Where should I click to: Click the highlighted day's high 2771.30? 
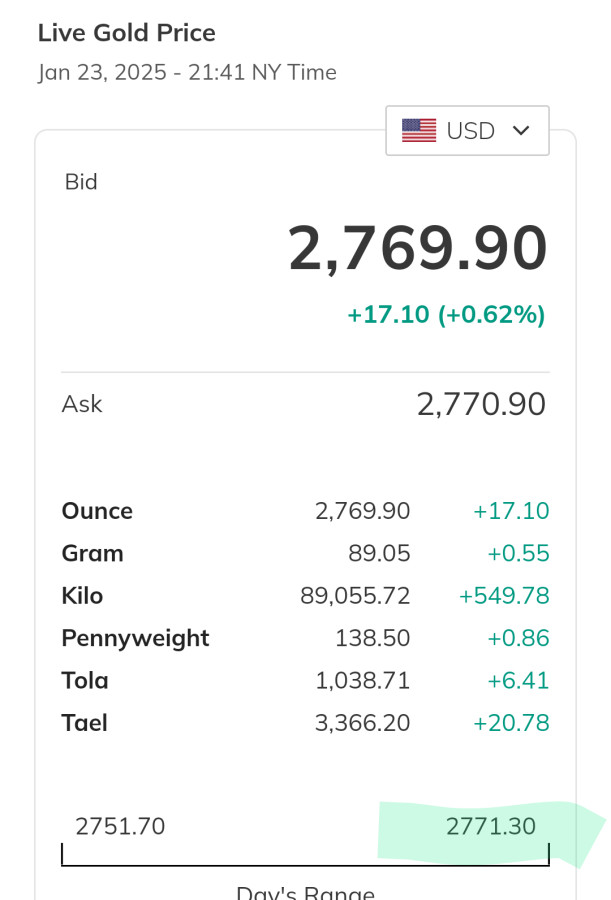490,826
